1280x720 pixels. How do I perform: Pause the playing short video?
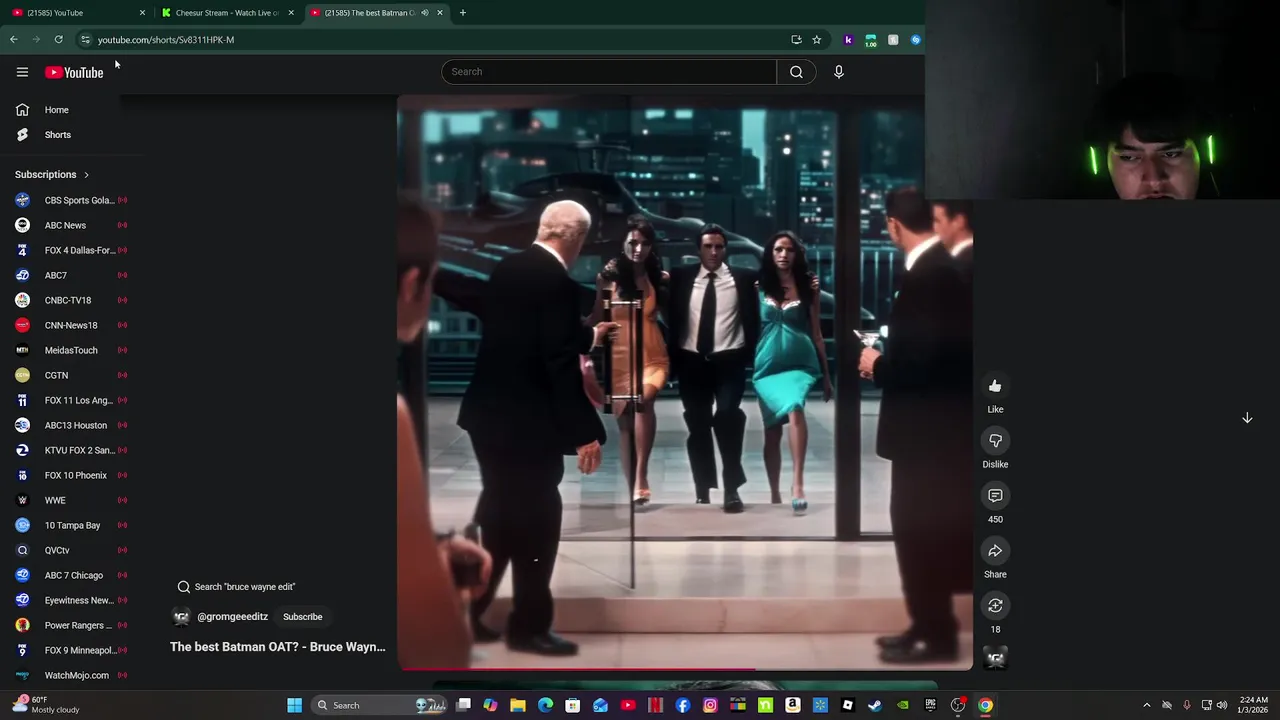[685, 382]
